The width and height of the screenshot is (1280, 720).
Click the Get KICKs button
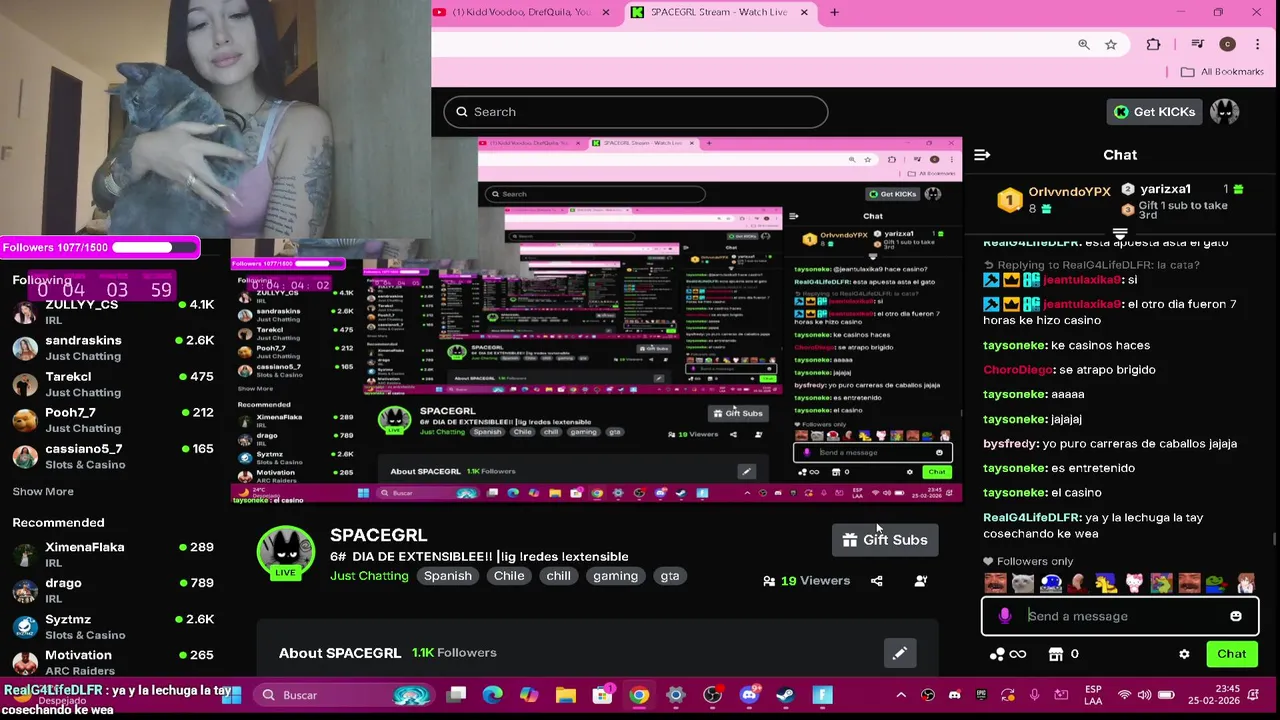1153,112
